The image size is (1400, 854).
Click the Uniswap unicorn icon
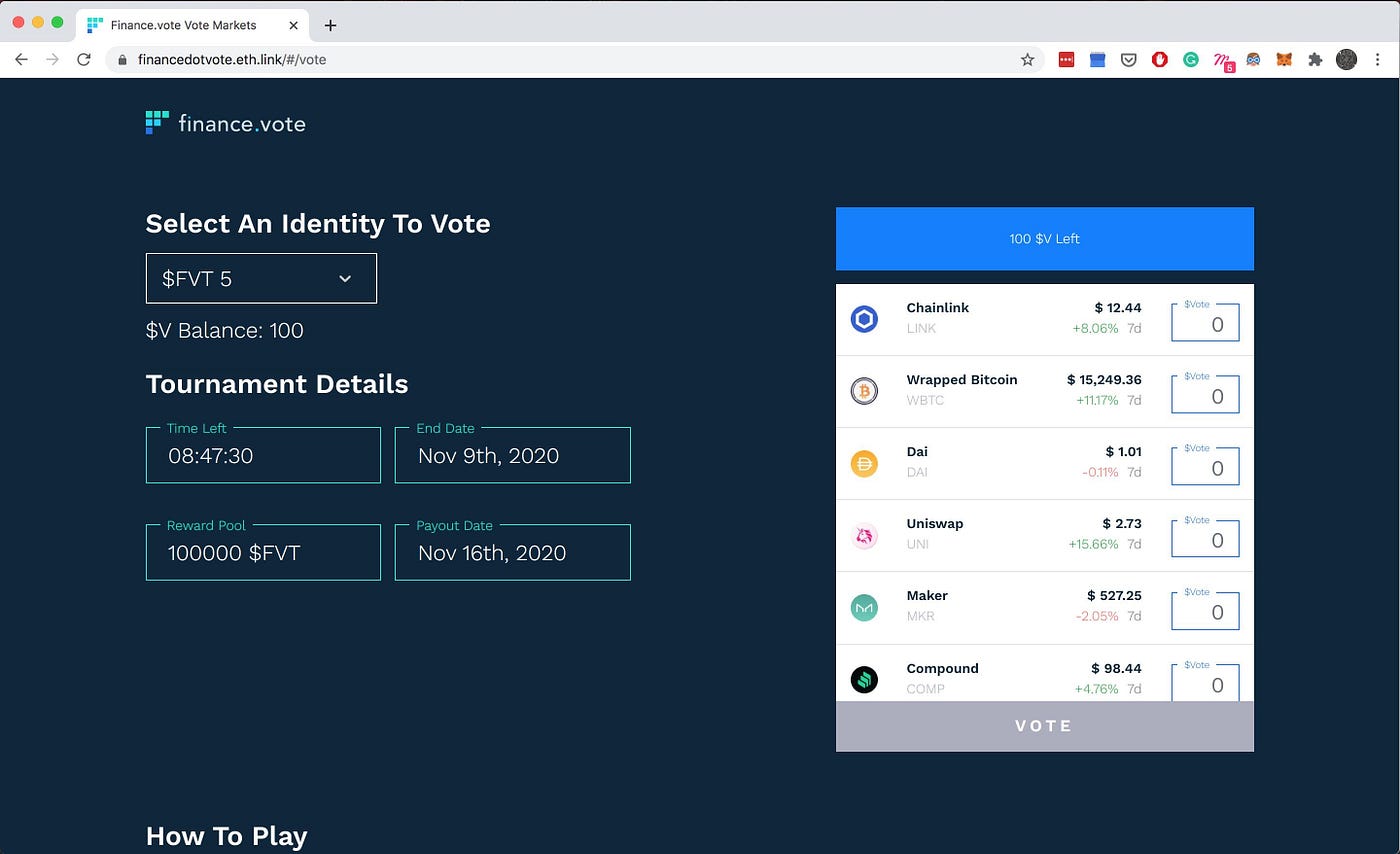click(864, 535)
